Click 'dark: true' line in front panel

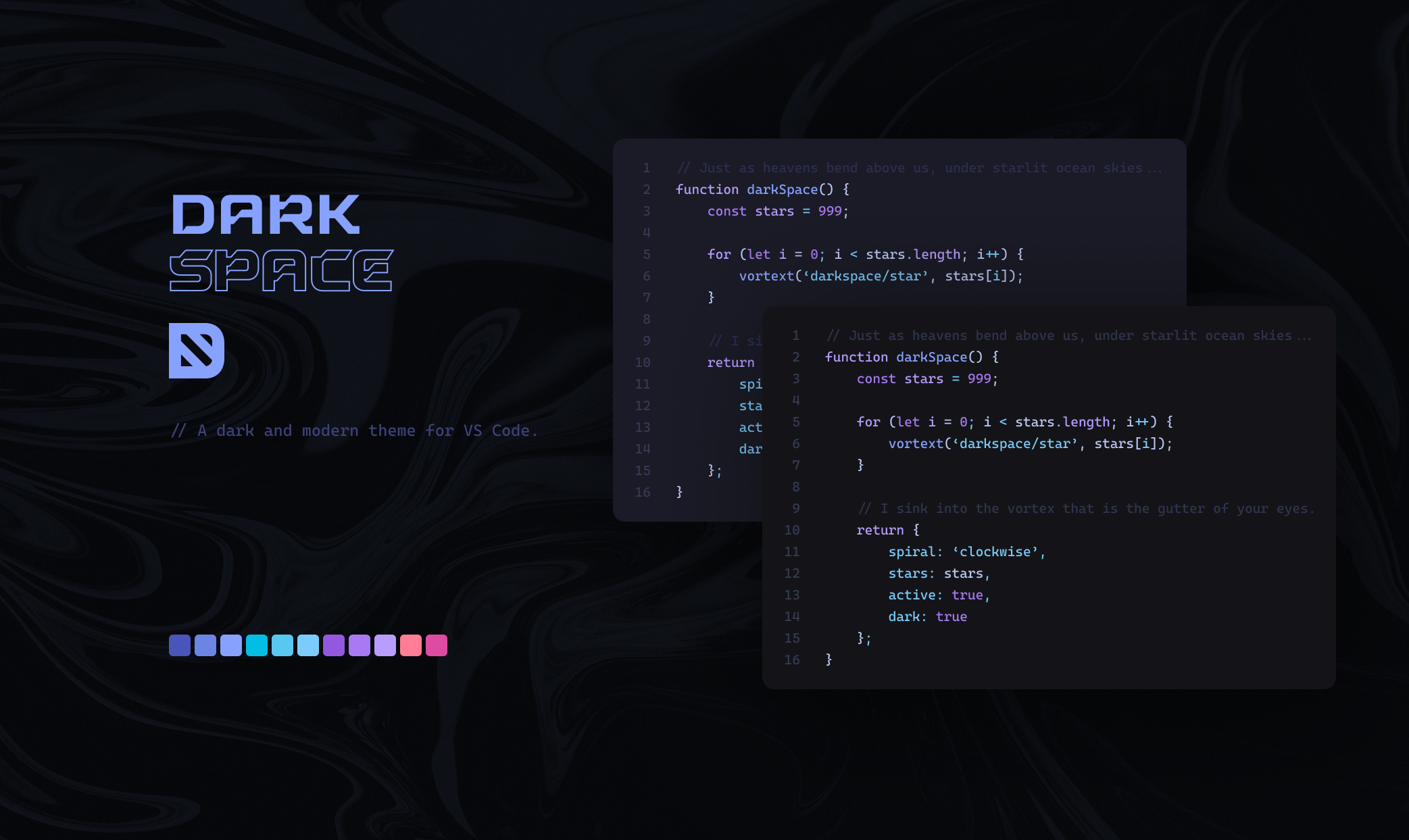pyautogui.click(x=927, y=616)
